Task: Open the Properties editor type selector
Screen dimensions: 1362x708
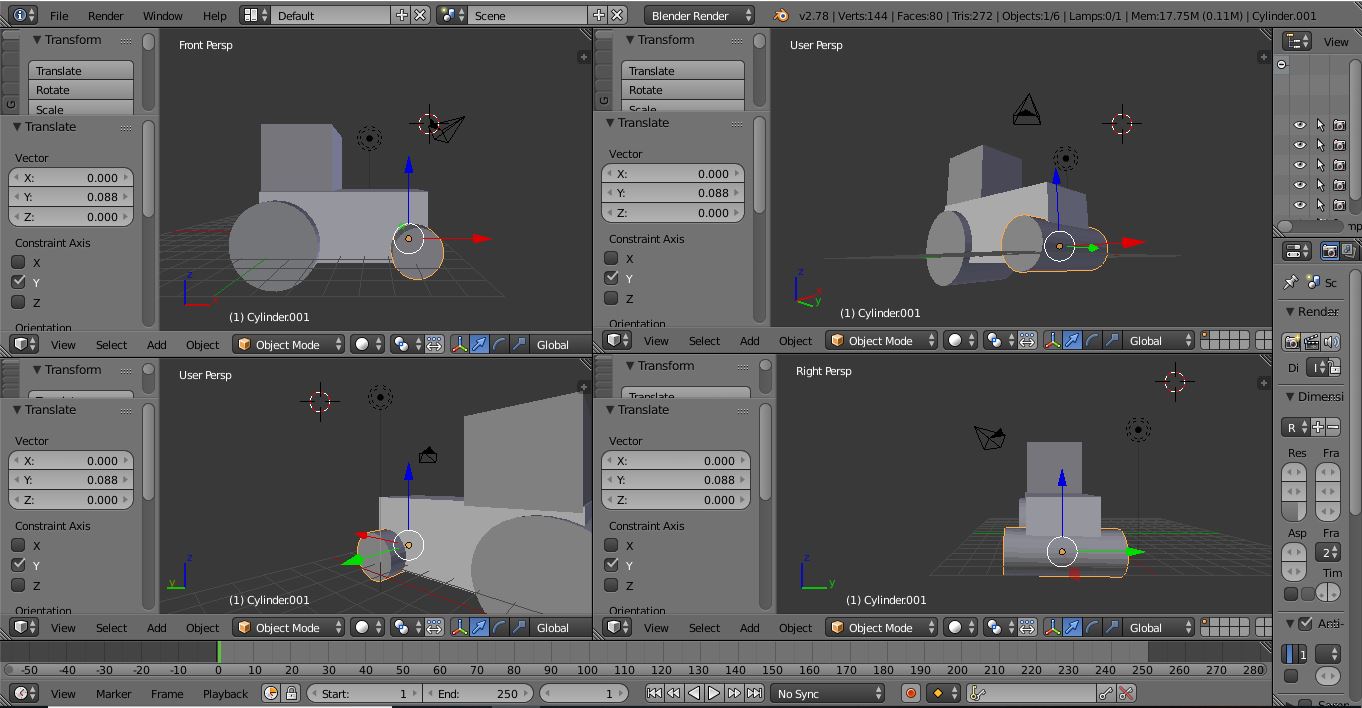Action: click(x=1297, y=251)
